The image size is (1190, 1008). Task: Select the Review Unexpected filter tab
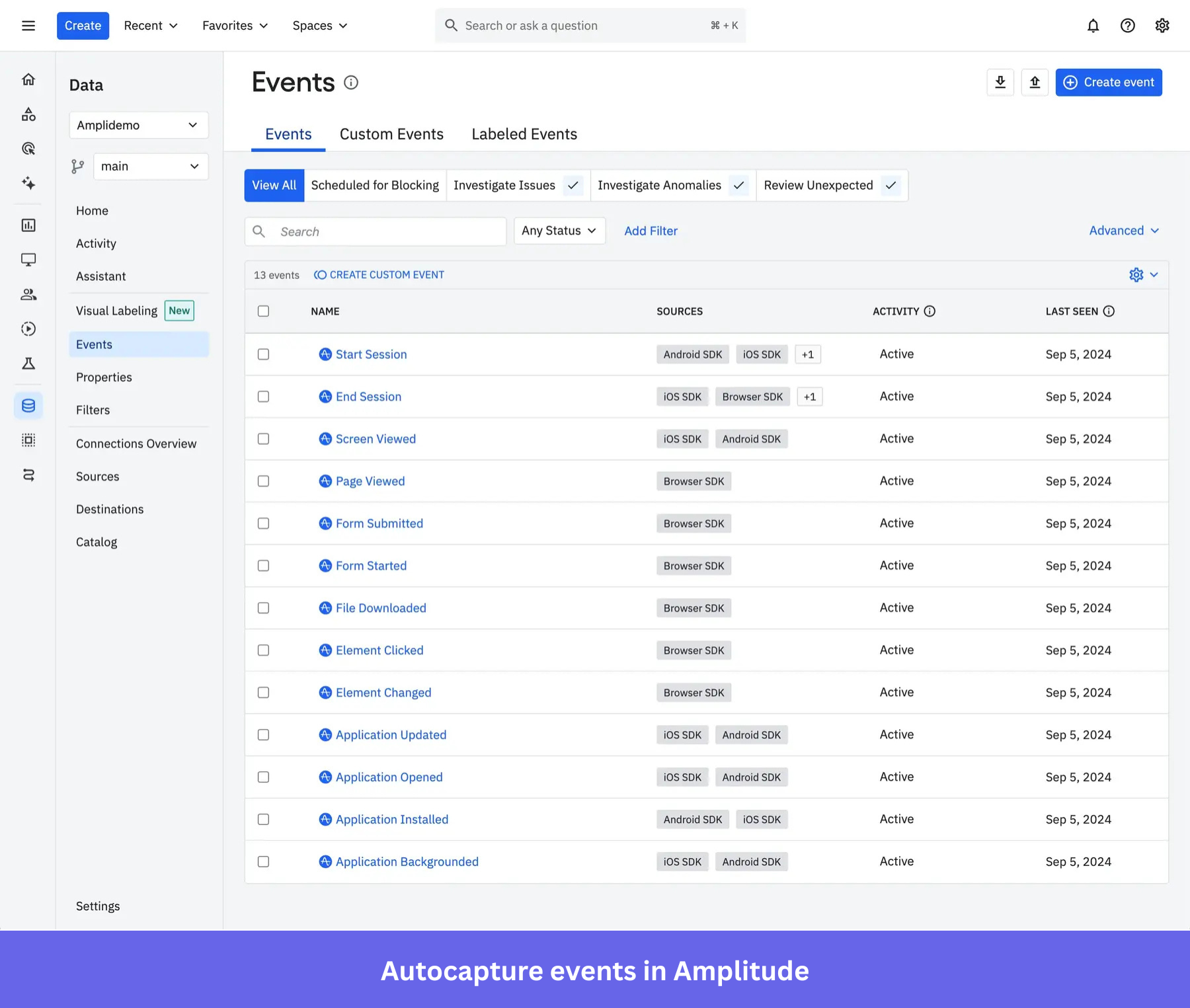pos(832,186)
